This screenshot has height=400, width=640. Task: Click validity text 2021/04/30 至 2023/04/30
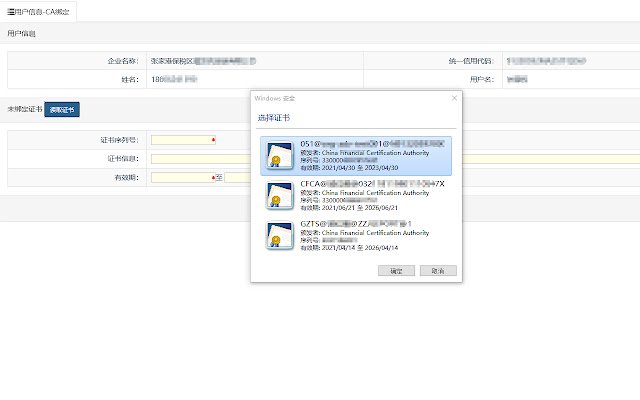tap(360, 168)
